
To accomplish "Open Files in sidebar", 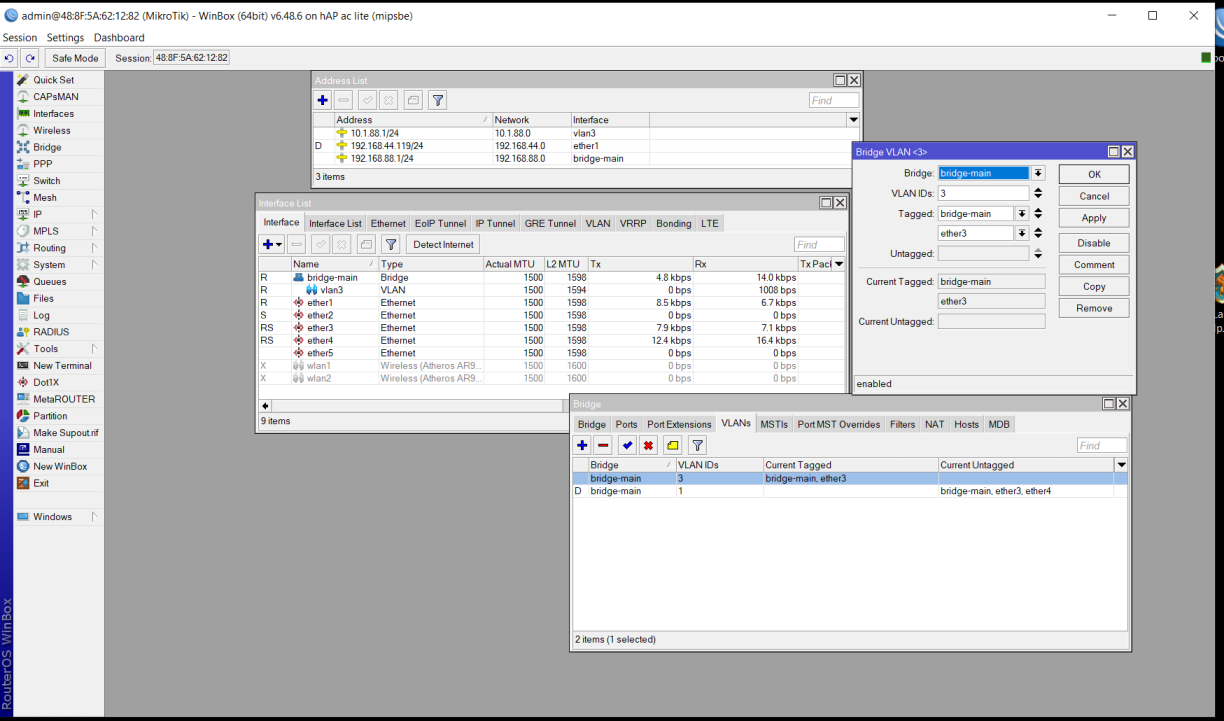I will pos(43,298).
